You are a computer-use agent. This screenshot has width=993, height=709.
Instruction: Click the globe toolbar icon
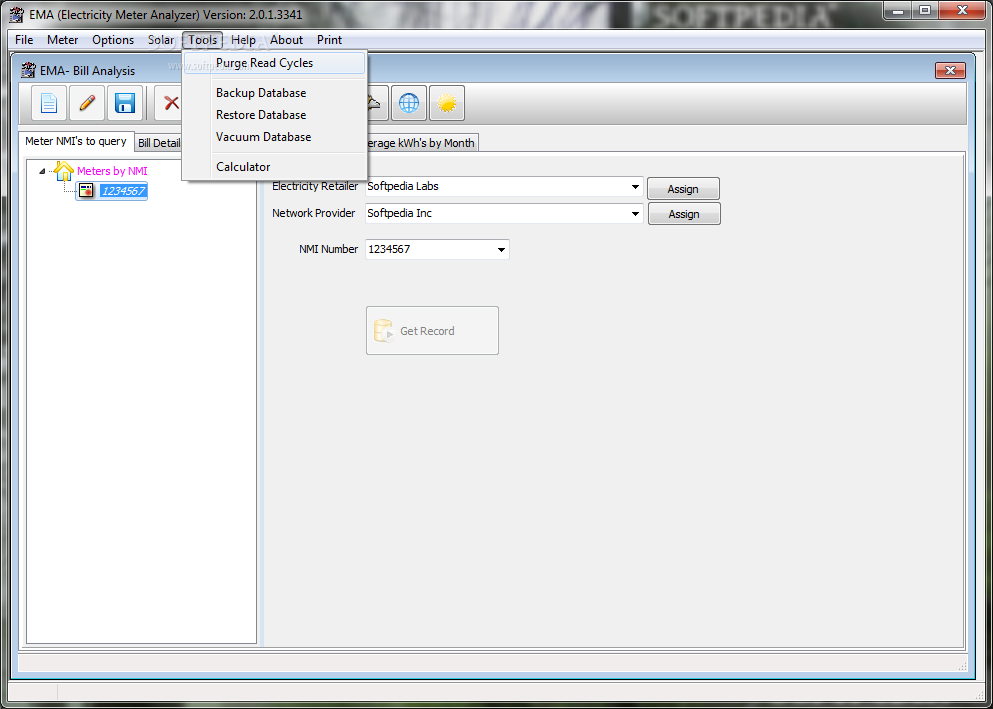pyautogui.click(x=408, y=103)
